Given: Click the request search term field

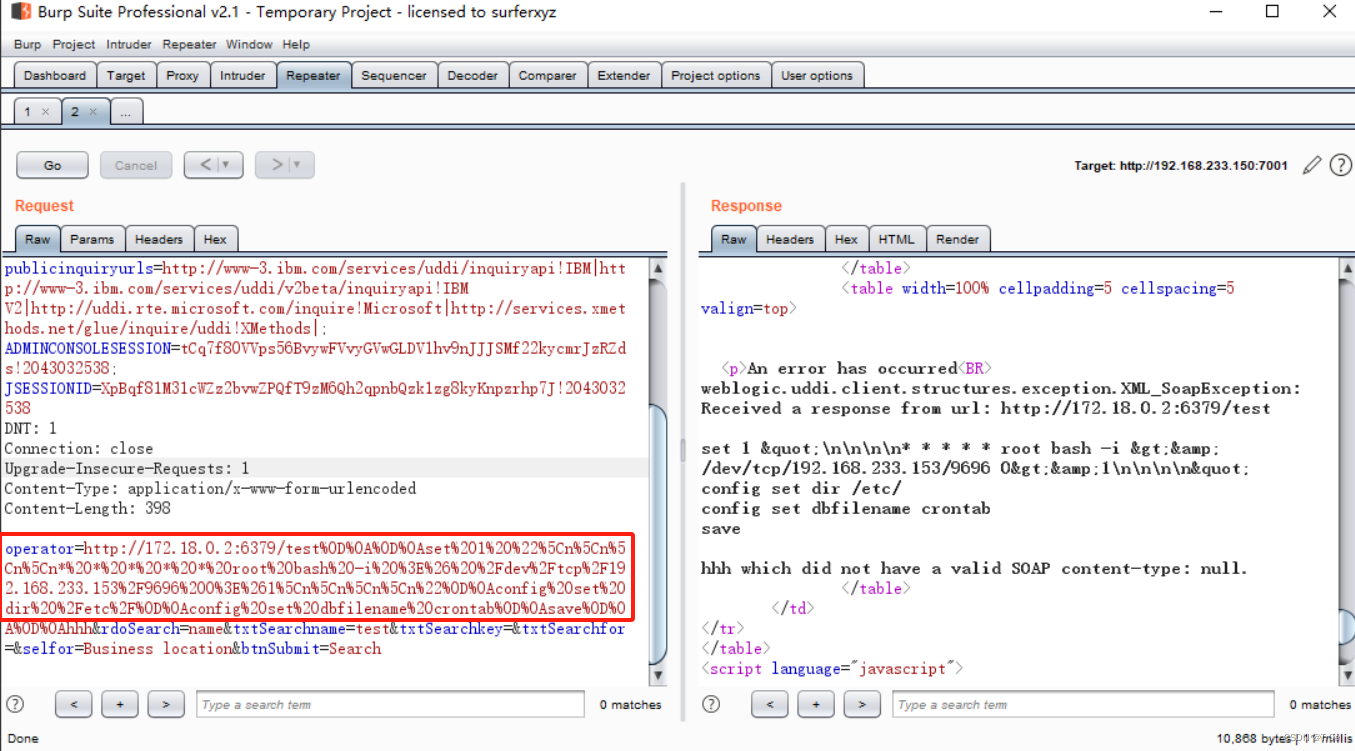Looking at the screenshot, I should click(x=390, y=704).
